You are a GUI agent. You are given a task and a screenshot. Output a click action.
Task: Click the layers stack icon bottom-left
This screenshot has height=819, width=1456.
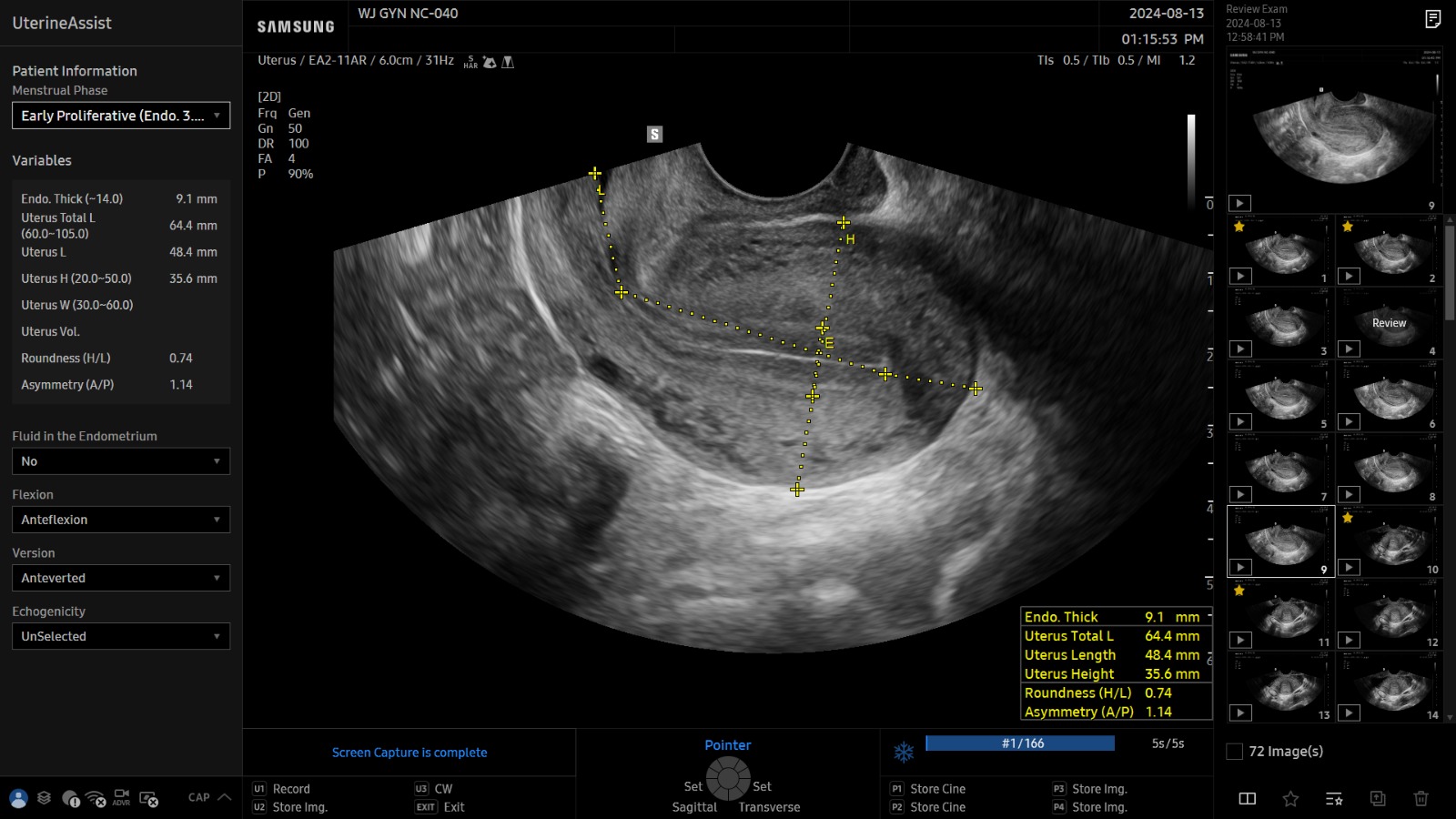tap(43, 798)
